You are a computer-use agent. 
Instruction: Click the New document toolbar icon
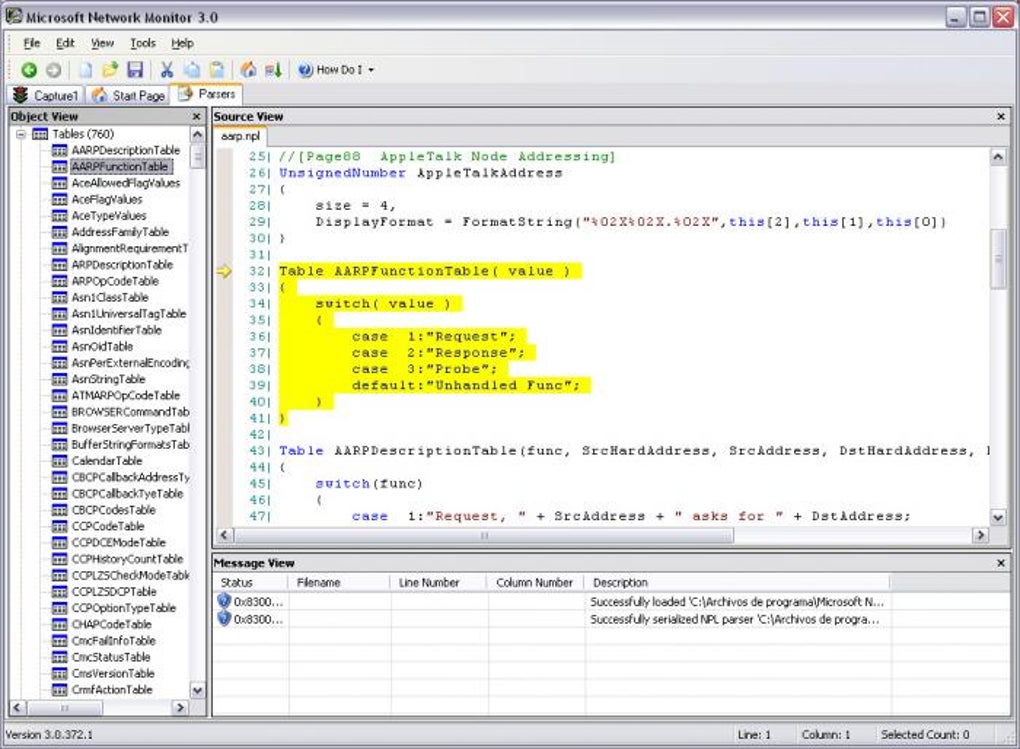(86, 70)
